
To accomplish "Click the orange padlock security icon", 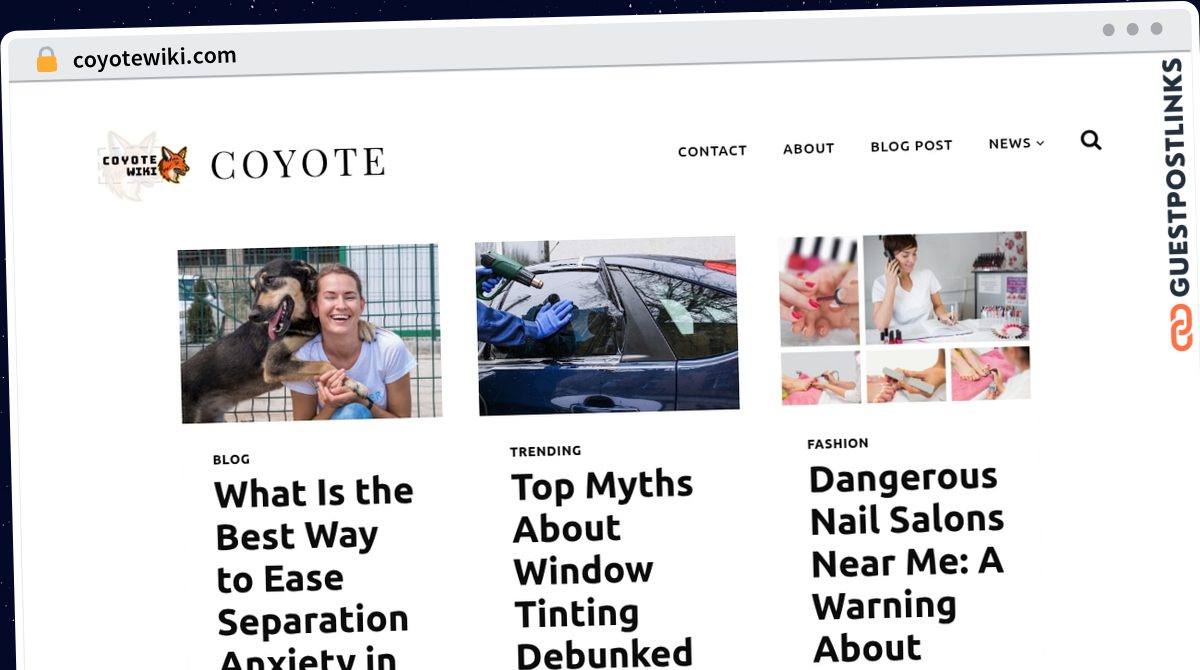I will coord(46,60).
